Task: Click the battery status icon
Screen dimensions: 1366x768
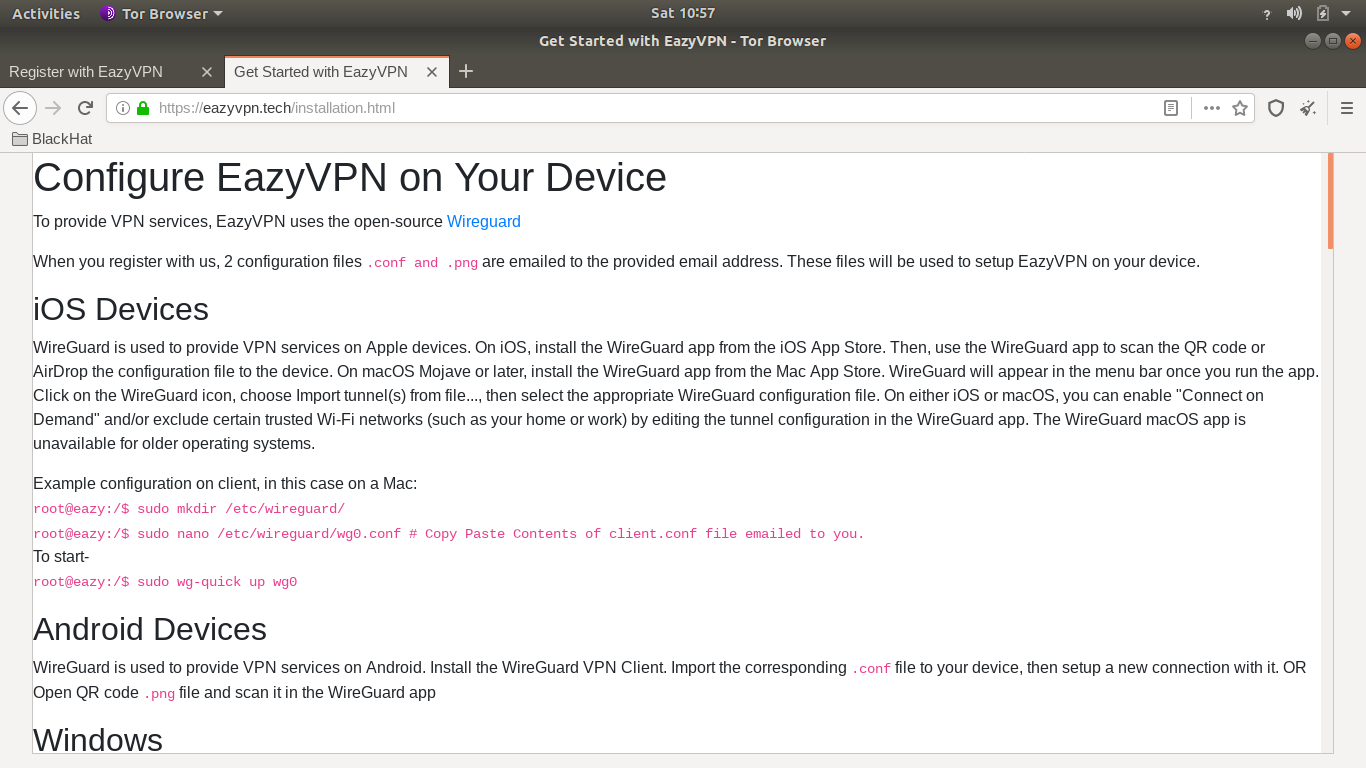Action: pos(1323,13)
